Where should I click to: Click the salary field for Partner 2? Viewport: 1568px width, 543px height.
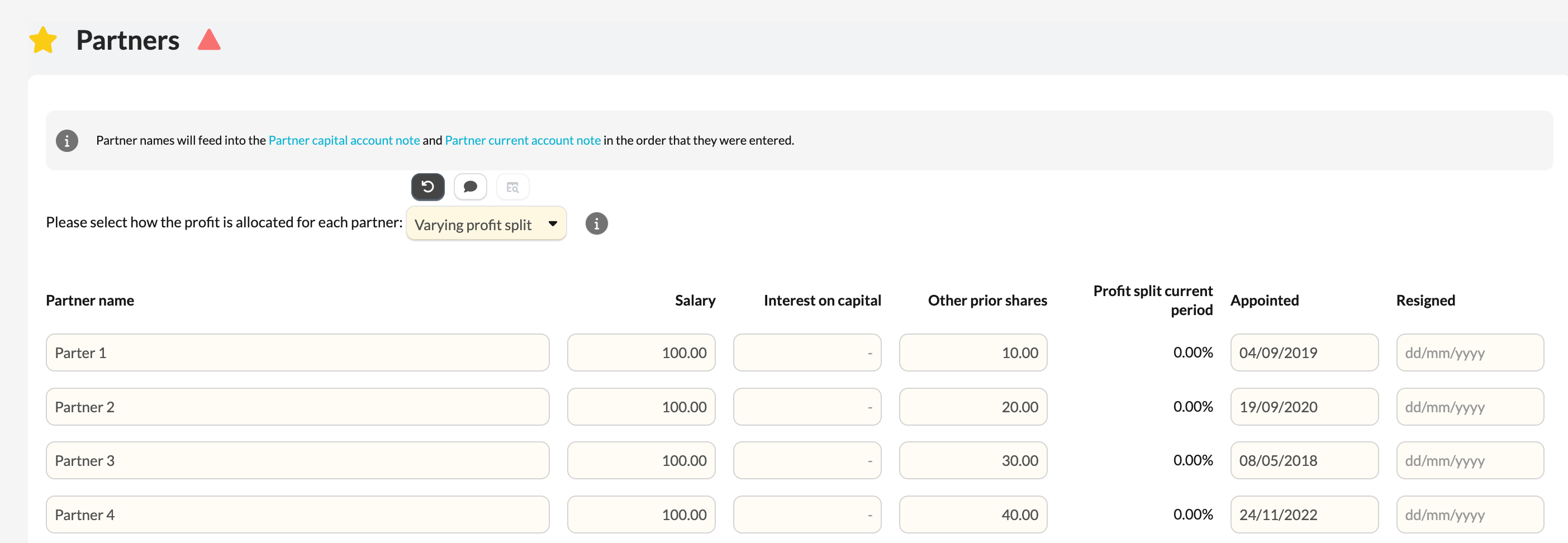[642, 407]
